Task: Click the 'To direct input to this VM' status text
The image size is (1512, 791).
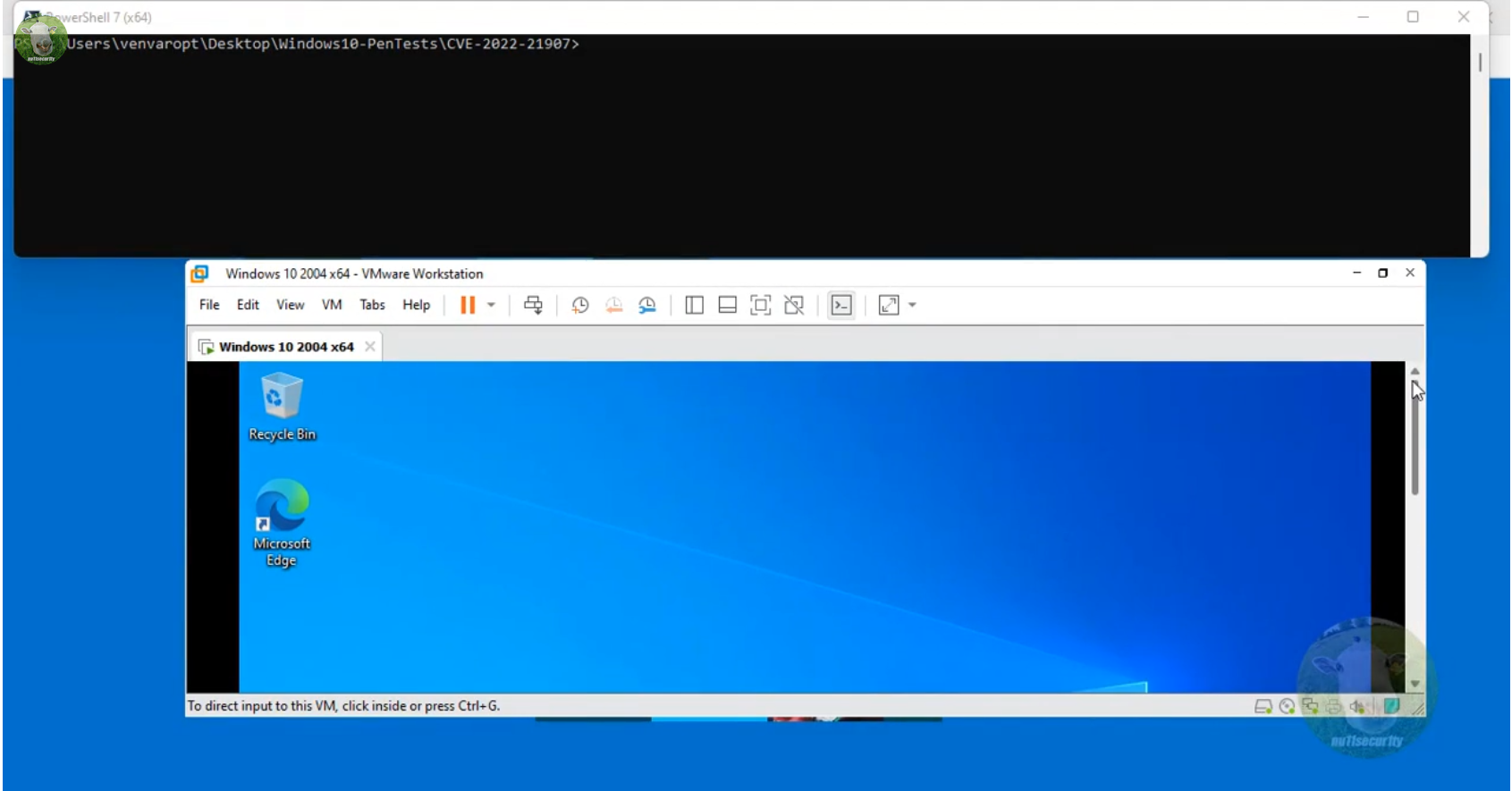Action: point(343,706)
